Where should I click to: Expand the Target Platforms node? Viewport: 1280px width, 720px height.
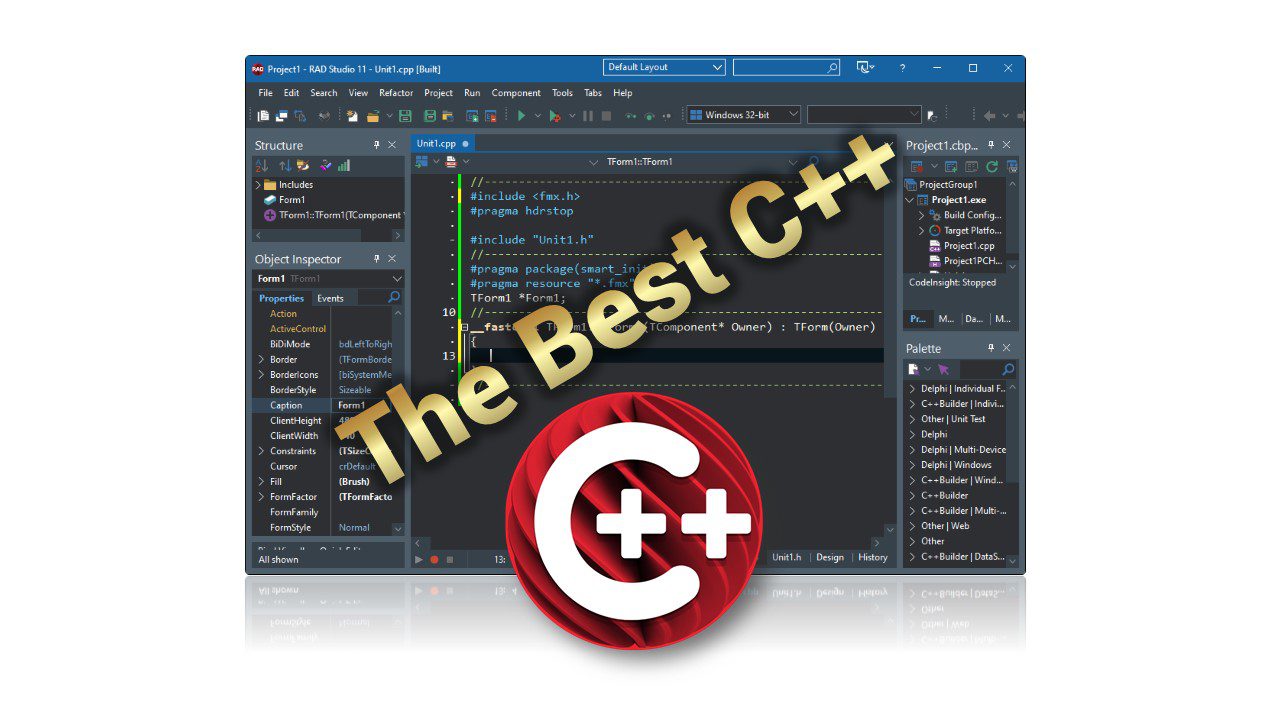[921, 230]
